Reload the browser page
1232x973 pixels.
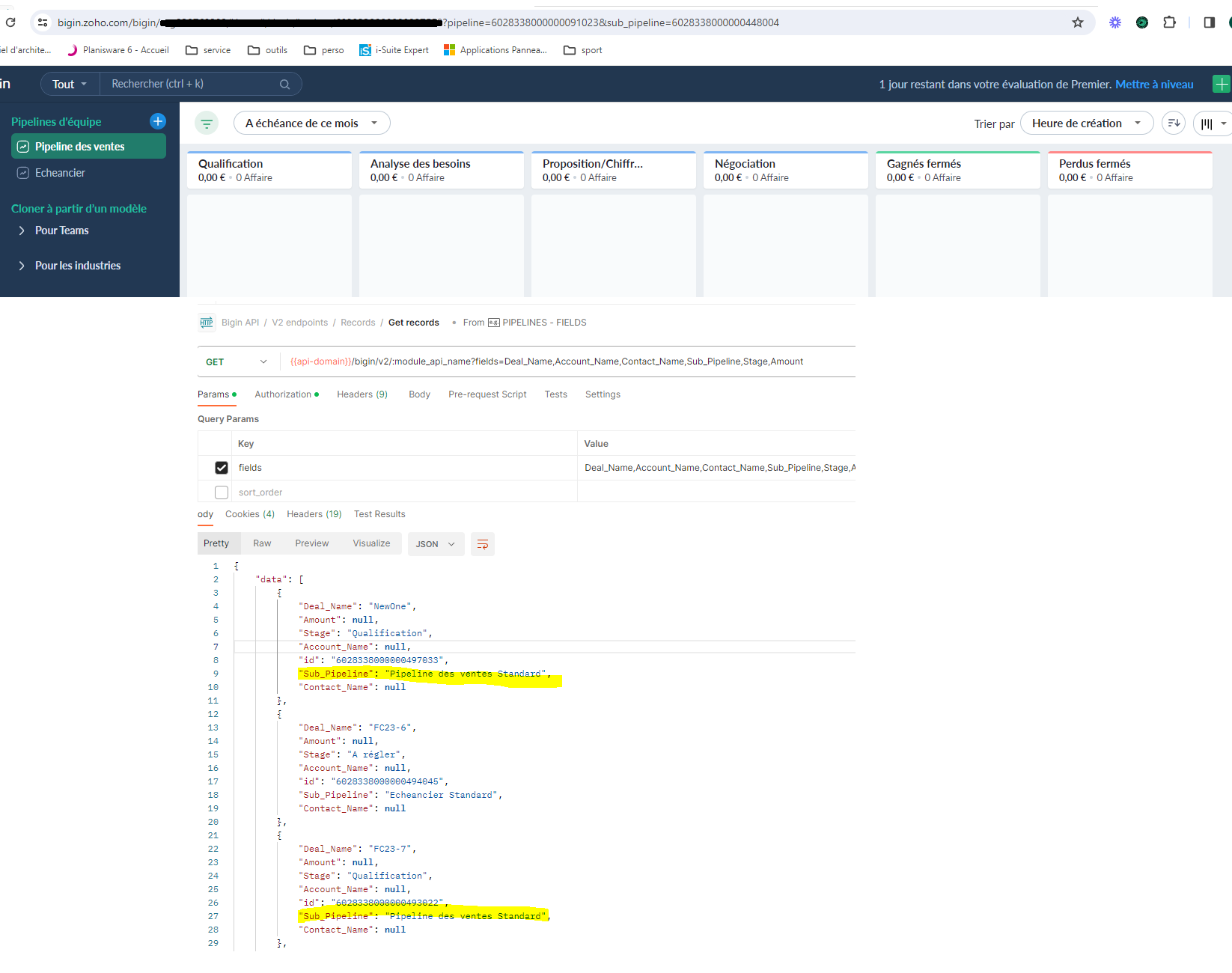[x=10, y=22]
